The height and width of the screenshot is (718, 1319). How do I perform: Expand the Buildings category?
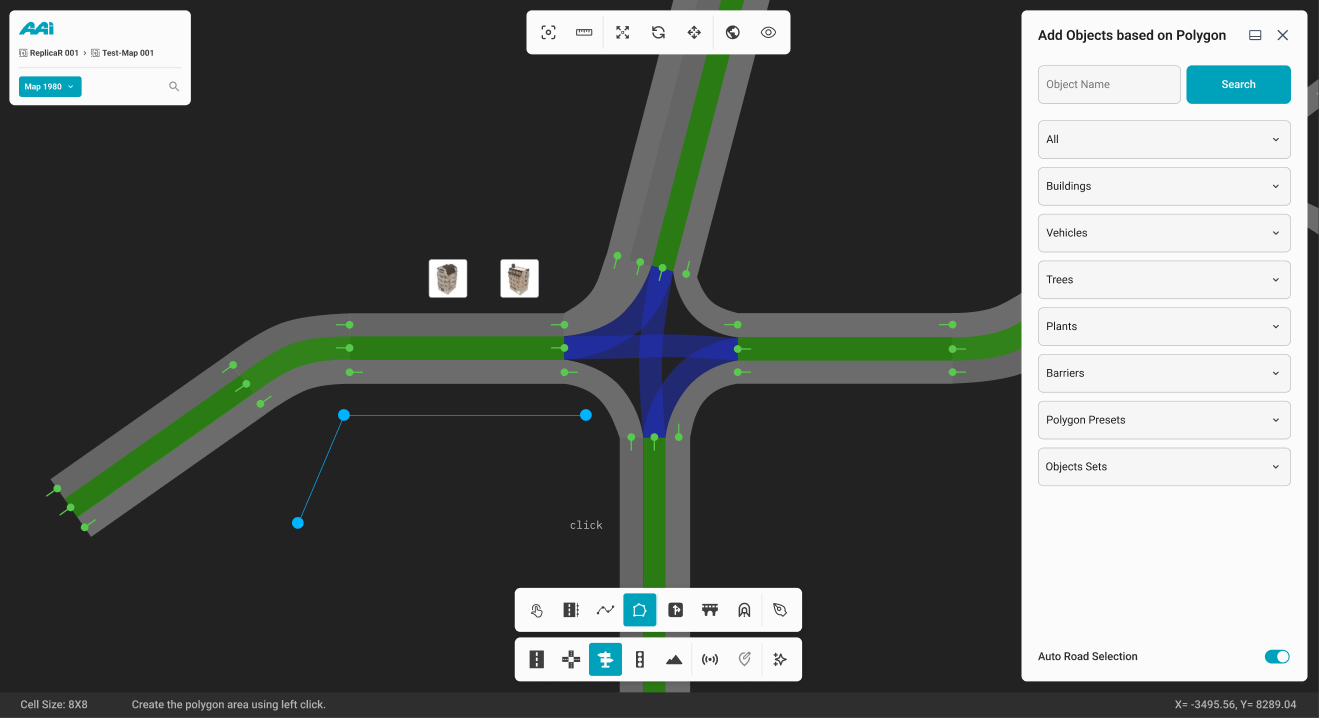point(1164,186)
